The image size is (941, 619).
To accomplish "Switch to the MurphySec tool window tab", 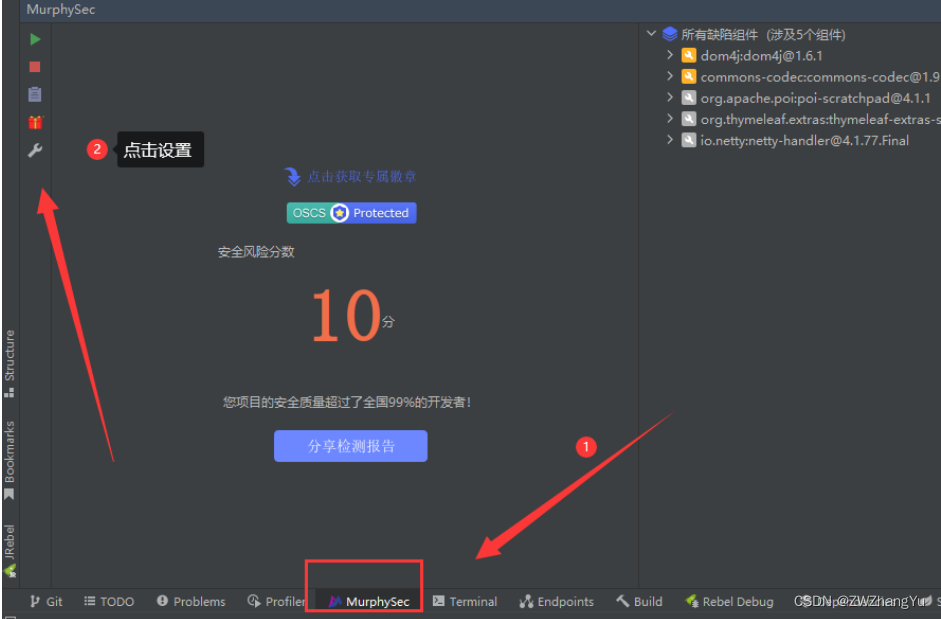I will [368, 601].
